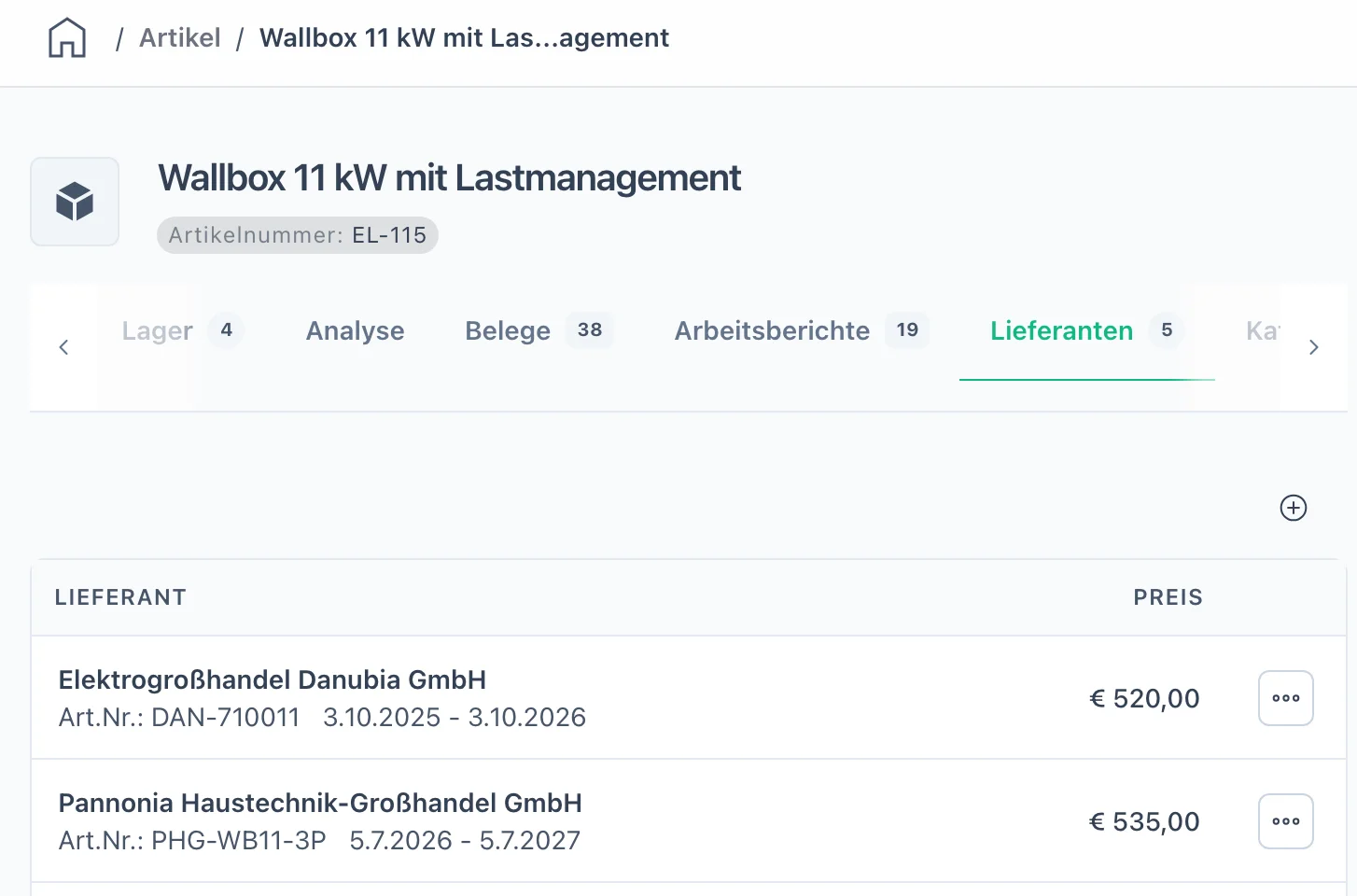
Task: Click the LIEFERANT column header
Action: coord(120,597)
